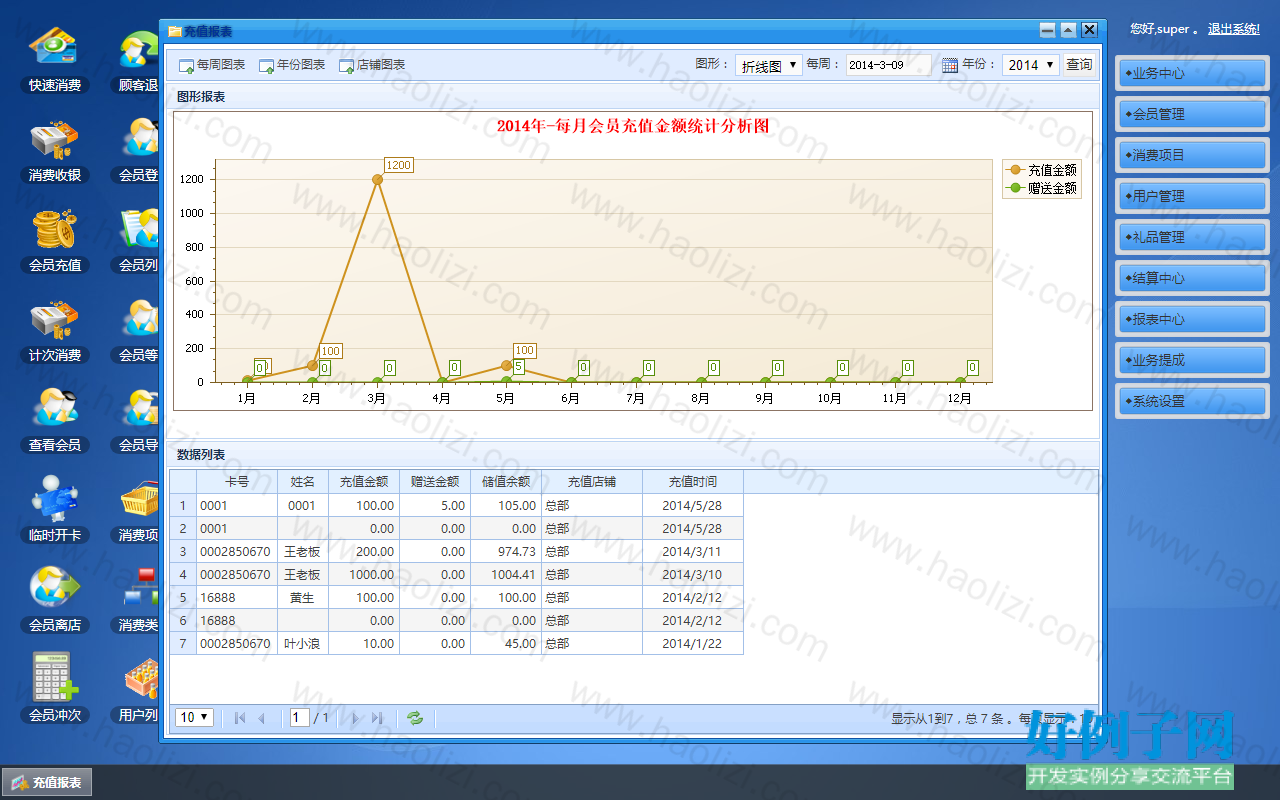Open the 图形 chart type dropdown
Image resolution: width=1280 pixels, height=800 pixels.
pos(769,65)
